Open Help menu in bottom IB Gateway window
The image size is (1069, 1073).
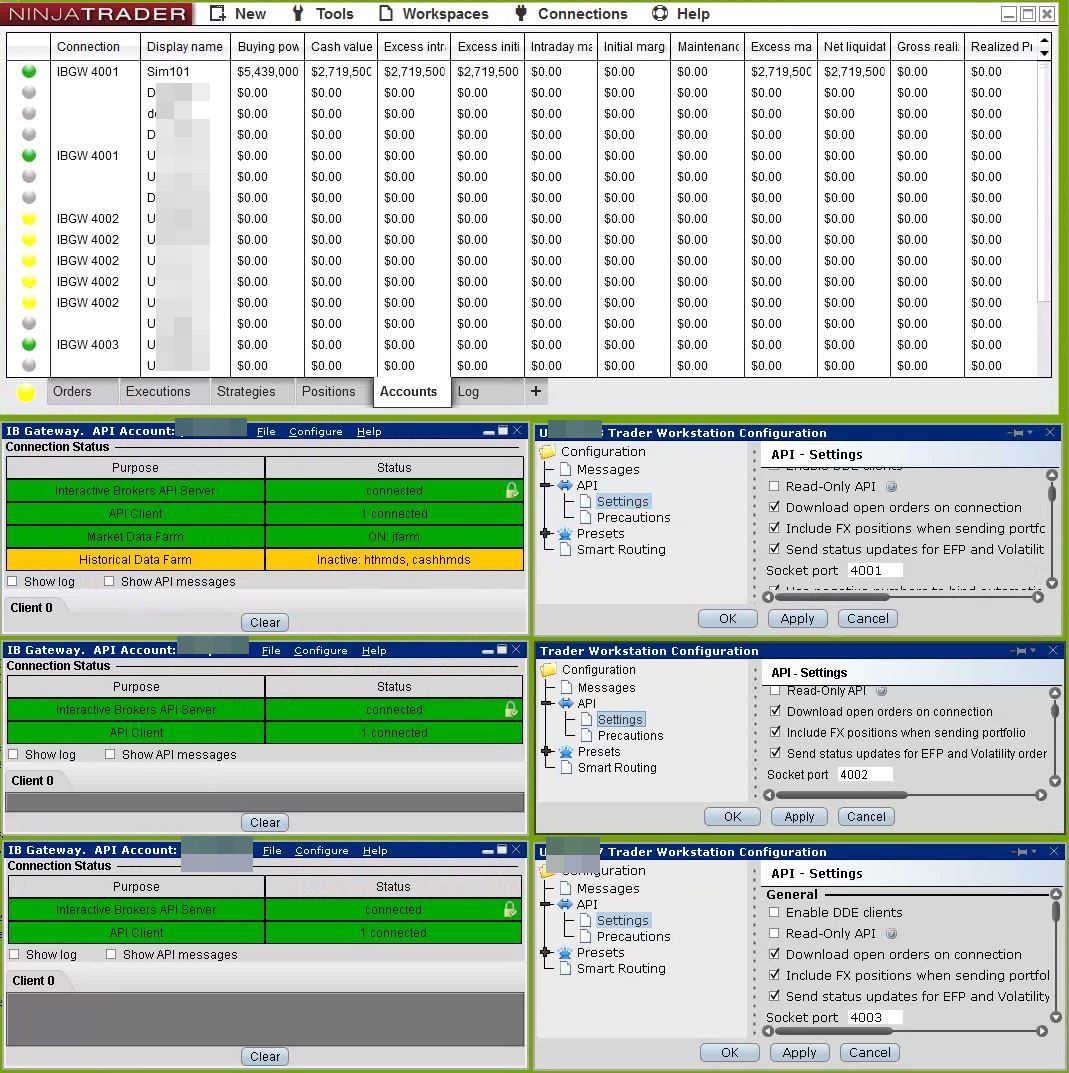(374, 850)
